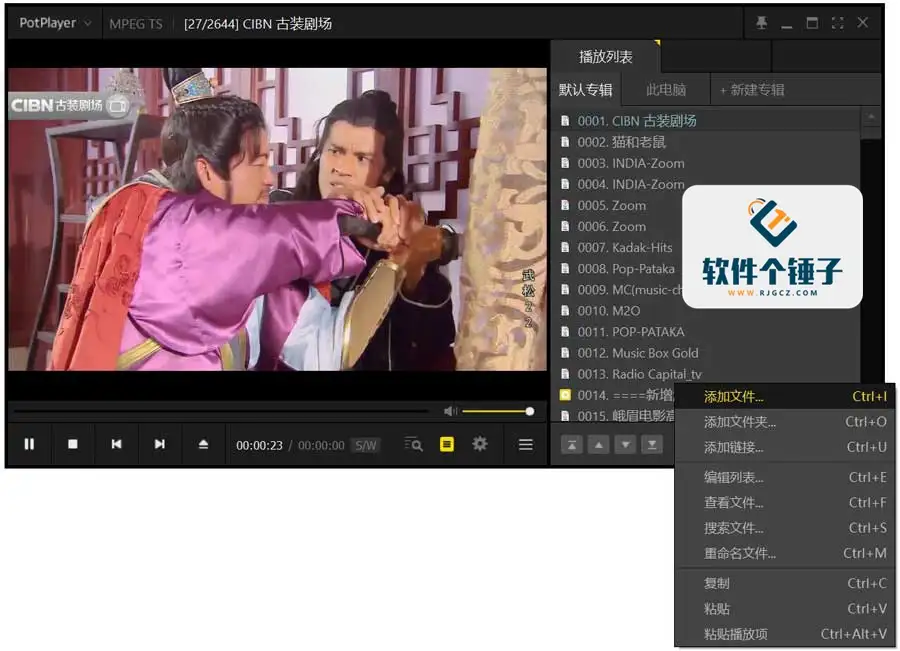The height and width of the screenshot is (651, 900).
Task: Select playlist item 0009. MC(music-ch
Action: click(618, 290)
